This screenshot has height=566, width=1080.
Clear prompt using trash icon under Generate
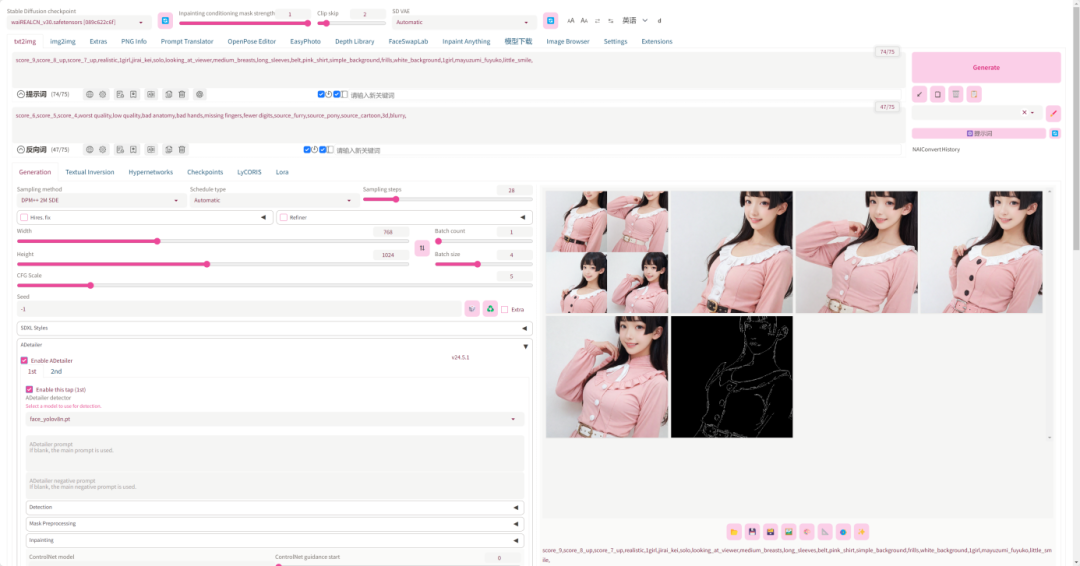point(955,94)
